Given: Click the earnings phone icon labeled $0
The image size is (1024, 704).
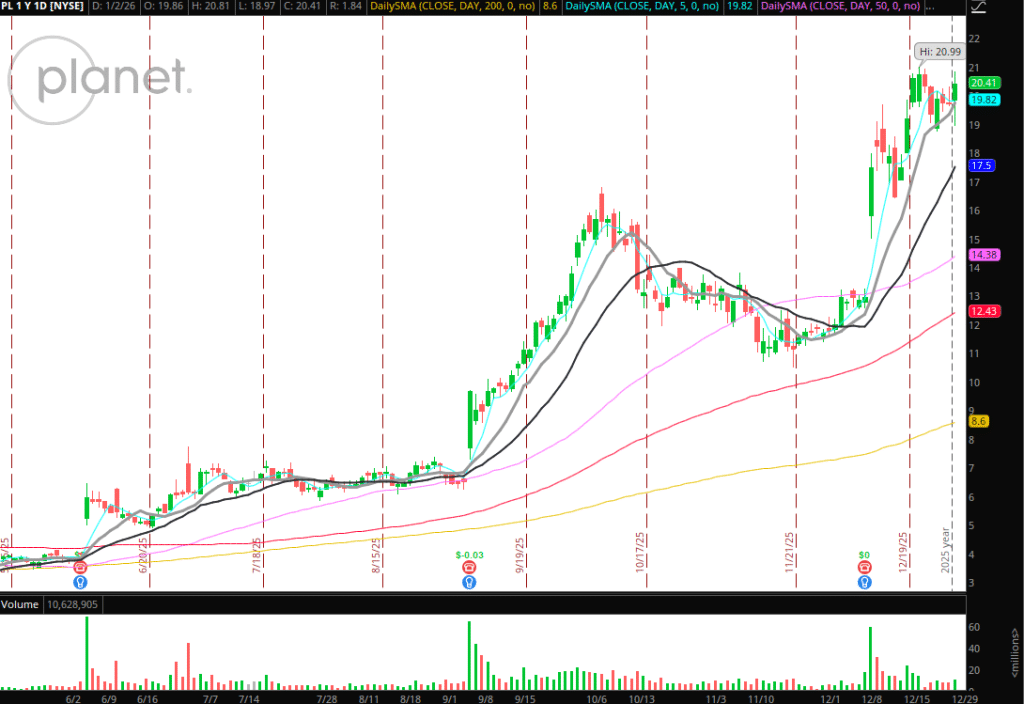Looking at the screenshot, I should [863, 567].
